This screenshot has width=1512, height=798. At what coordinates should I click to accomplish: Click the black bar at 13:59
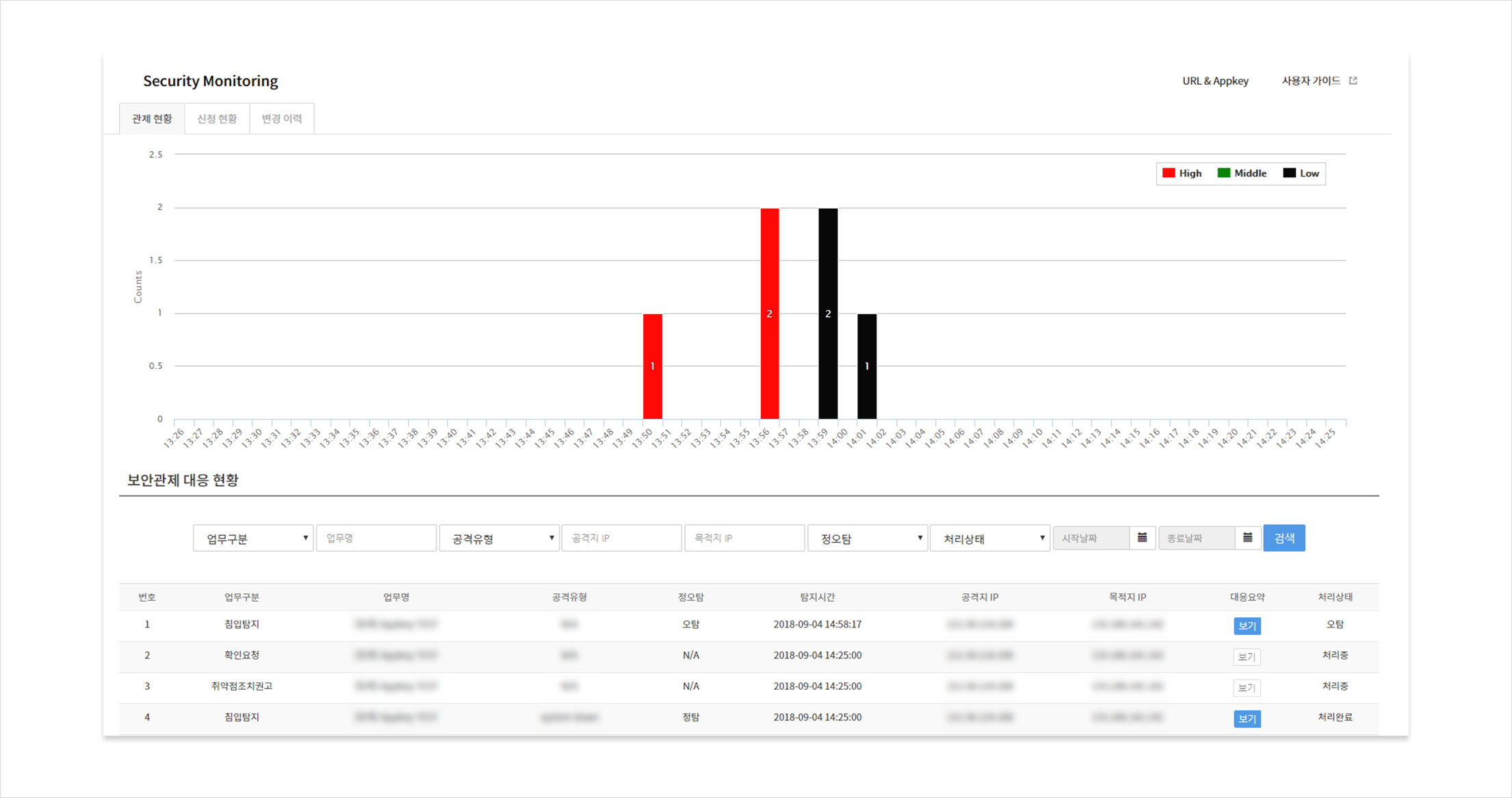click(x=828, y=313)
